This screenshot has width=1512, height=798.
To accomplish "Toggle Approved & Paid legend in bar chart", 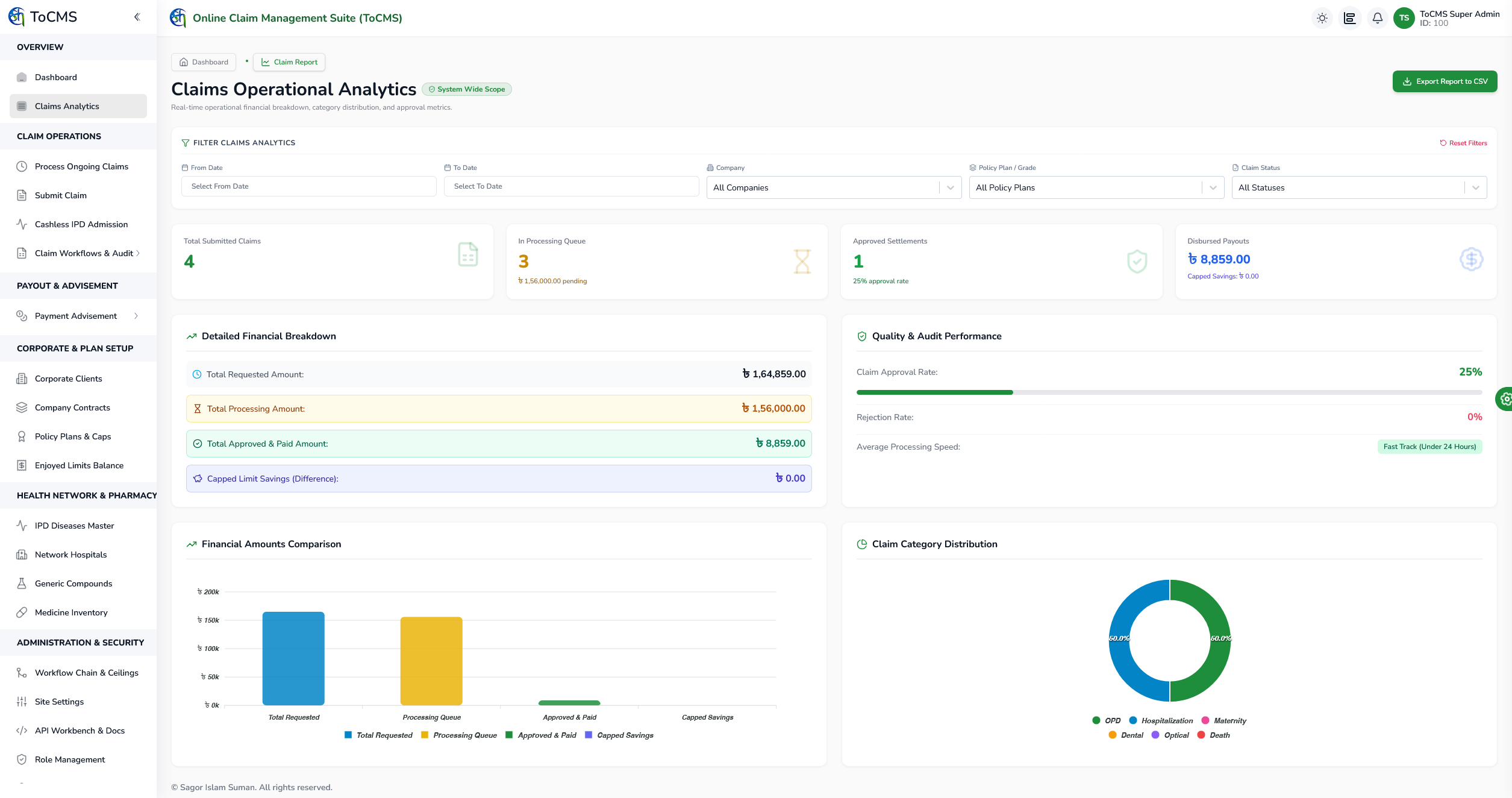I will [541, 735].
